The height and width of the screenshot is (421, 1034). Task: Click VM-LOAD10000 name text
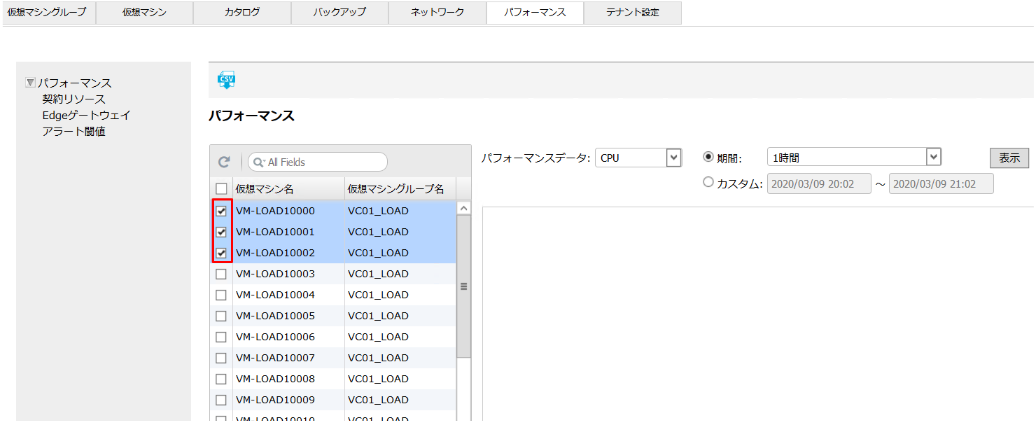275,211
